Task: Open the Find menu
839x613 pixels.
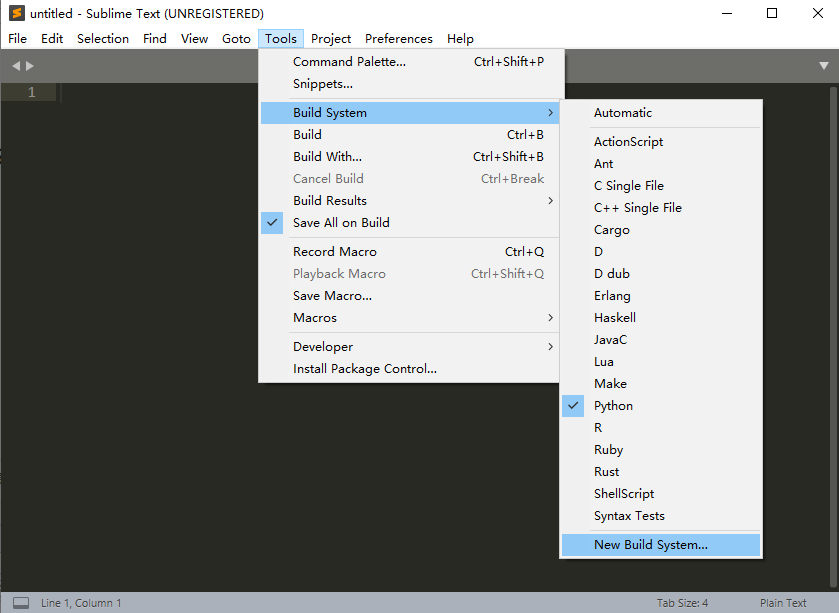Action: [155, 39]
